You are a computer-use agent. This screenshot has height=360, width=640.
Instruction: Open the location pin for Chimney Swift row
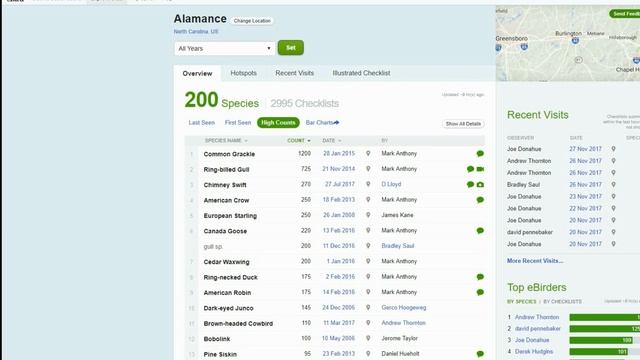[x=368, y=184]
